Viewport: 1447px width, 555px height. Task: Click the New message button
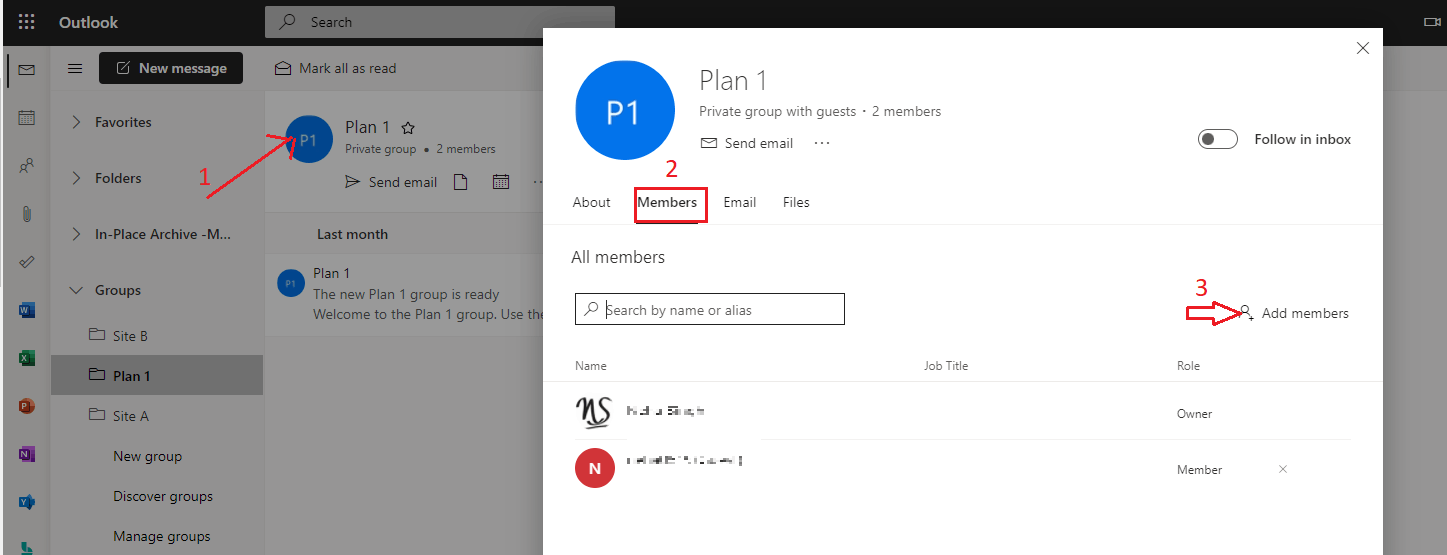(171, 68)
